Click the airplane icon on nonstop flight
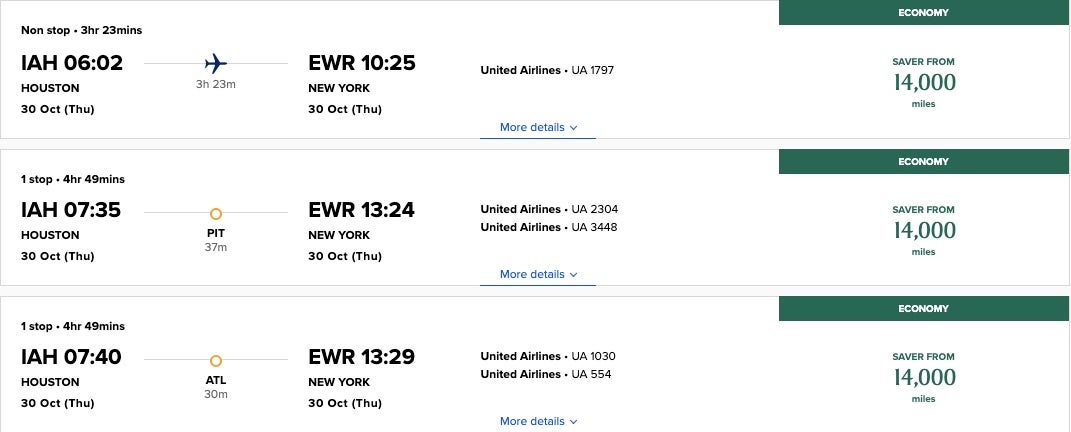 point(215,63)
